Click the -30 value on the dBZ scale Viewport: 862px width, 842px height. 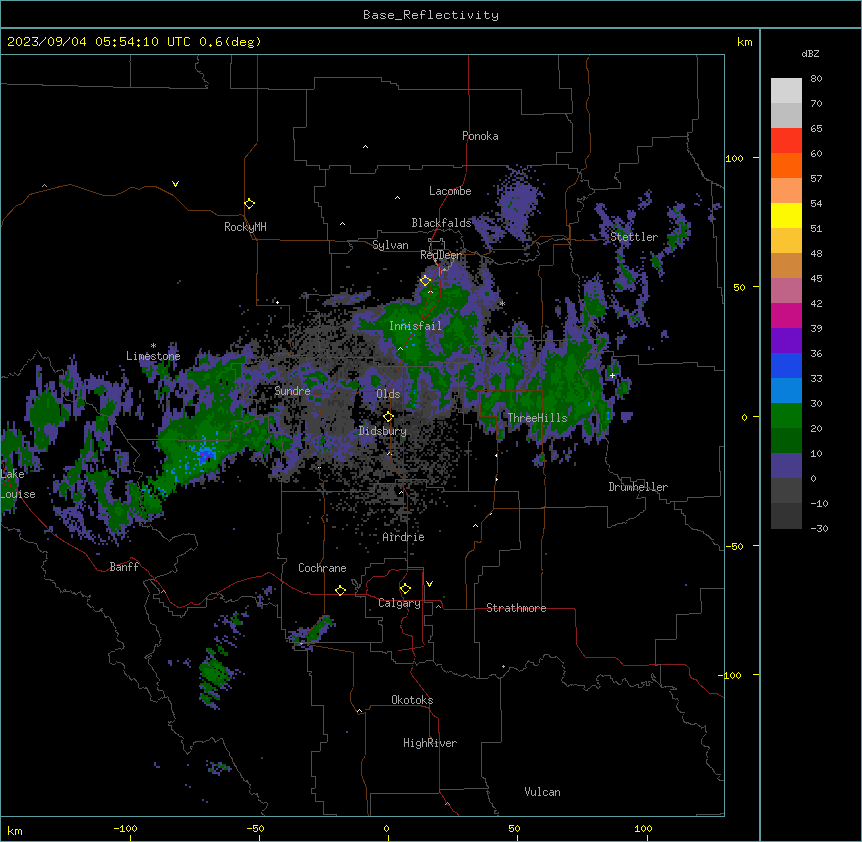[819, 528]
